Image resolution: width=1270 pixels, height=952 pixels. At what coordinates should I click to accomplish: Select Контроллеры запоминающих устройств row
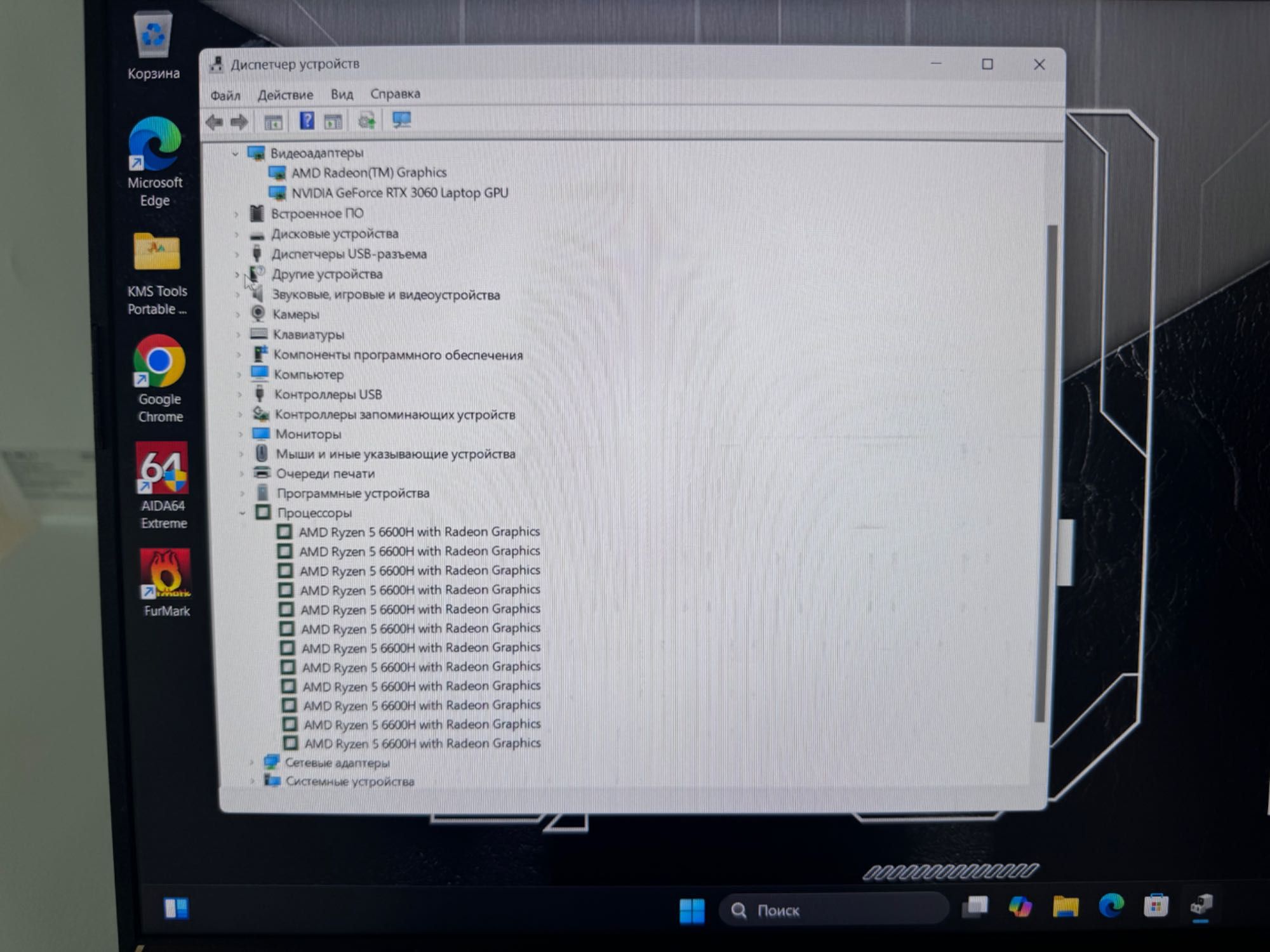tap(394, 415)
